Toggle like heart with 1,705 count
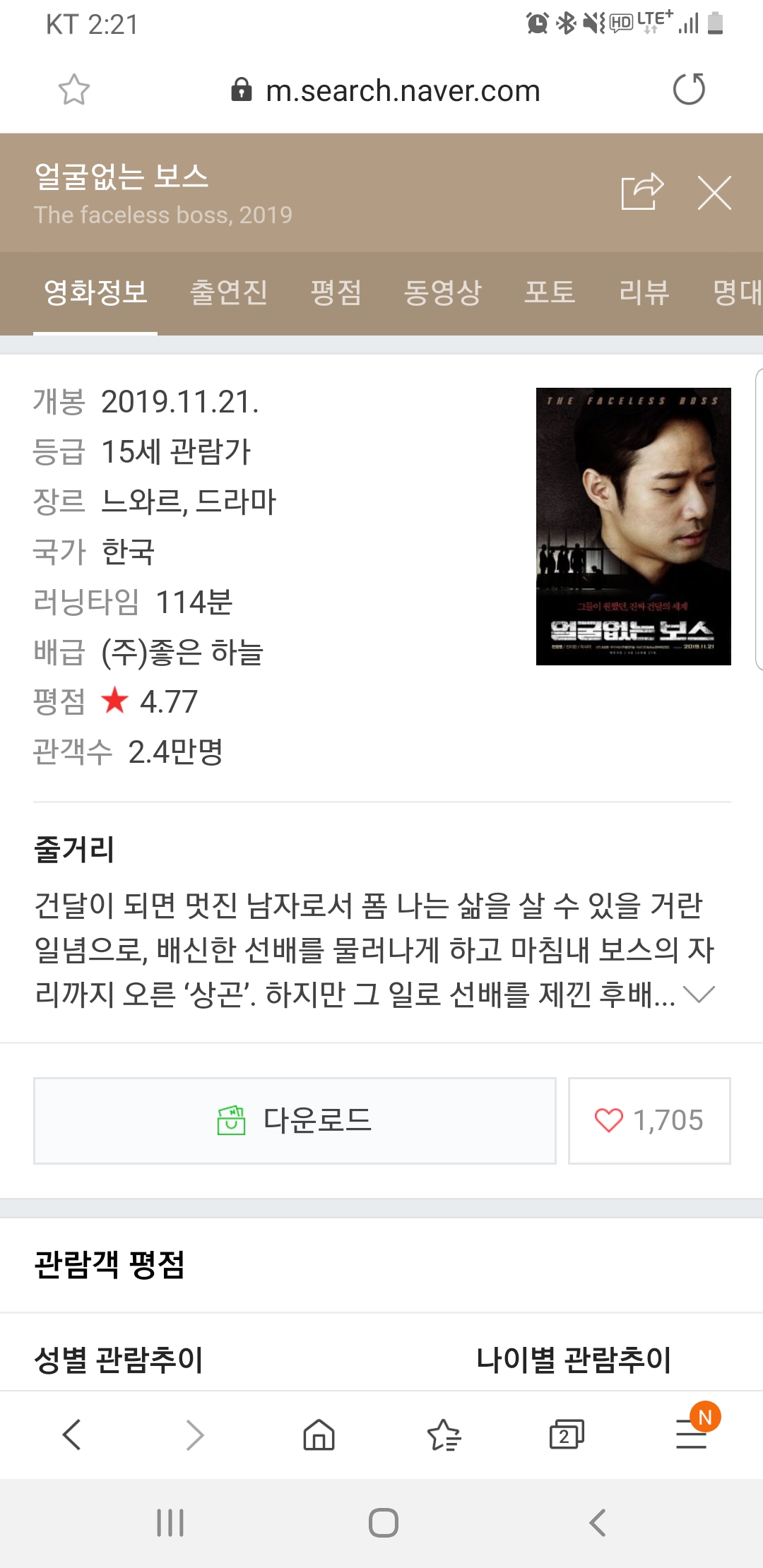The width and height of the screenshot is (763, 1568). tap(649, 1120)
